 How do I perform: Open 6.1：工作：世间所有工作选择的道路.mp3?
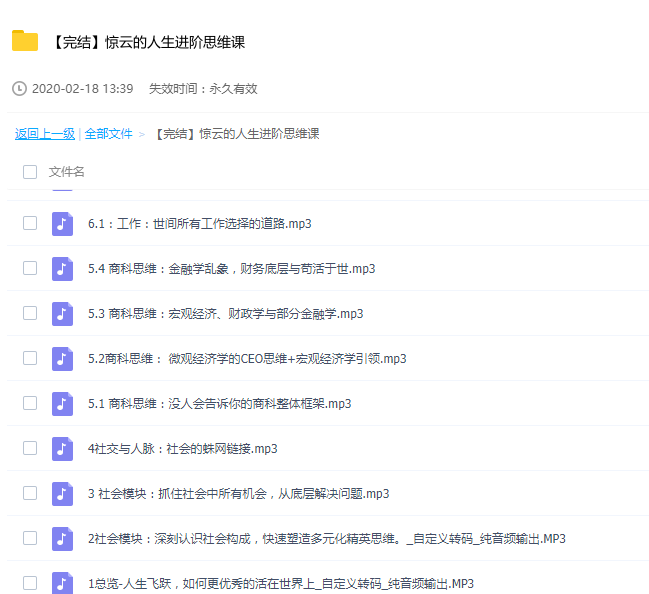pos(200,224)
